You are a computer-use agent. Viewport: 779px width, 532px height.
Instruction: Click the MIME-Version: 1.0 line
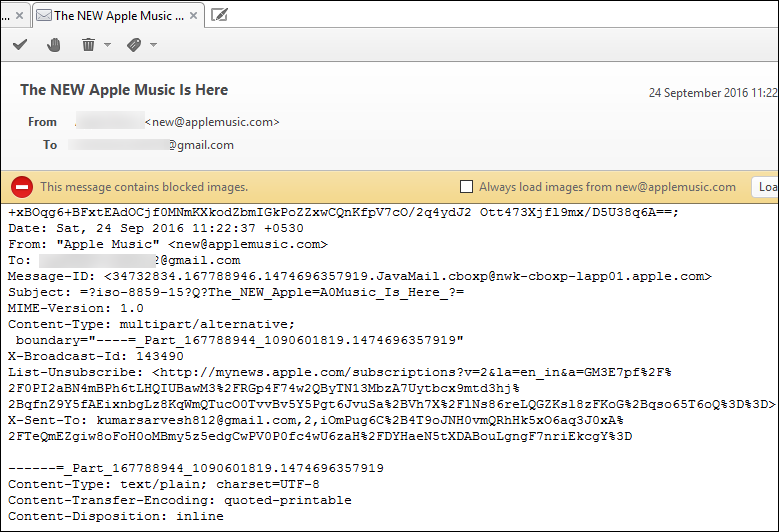76,308
